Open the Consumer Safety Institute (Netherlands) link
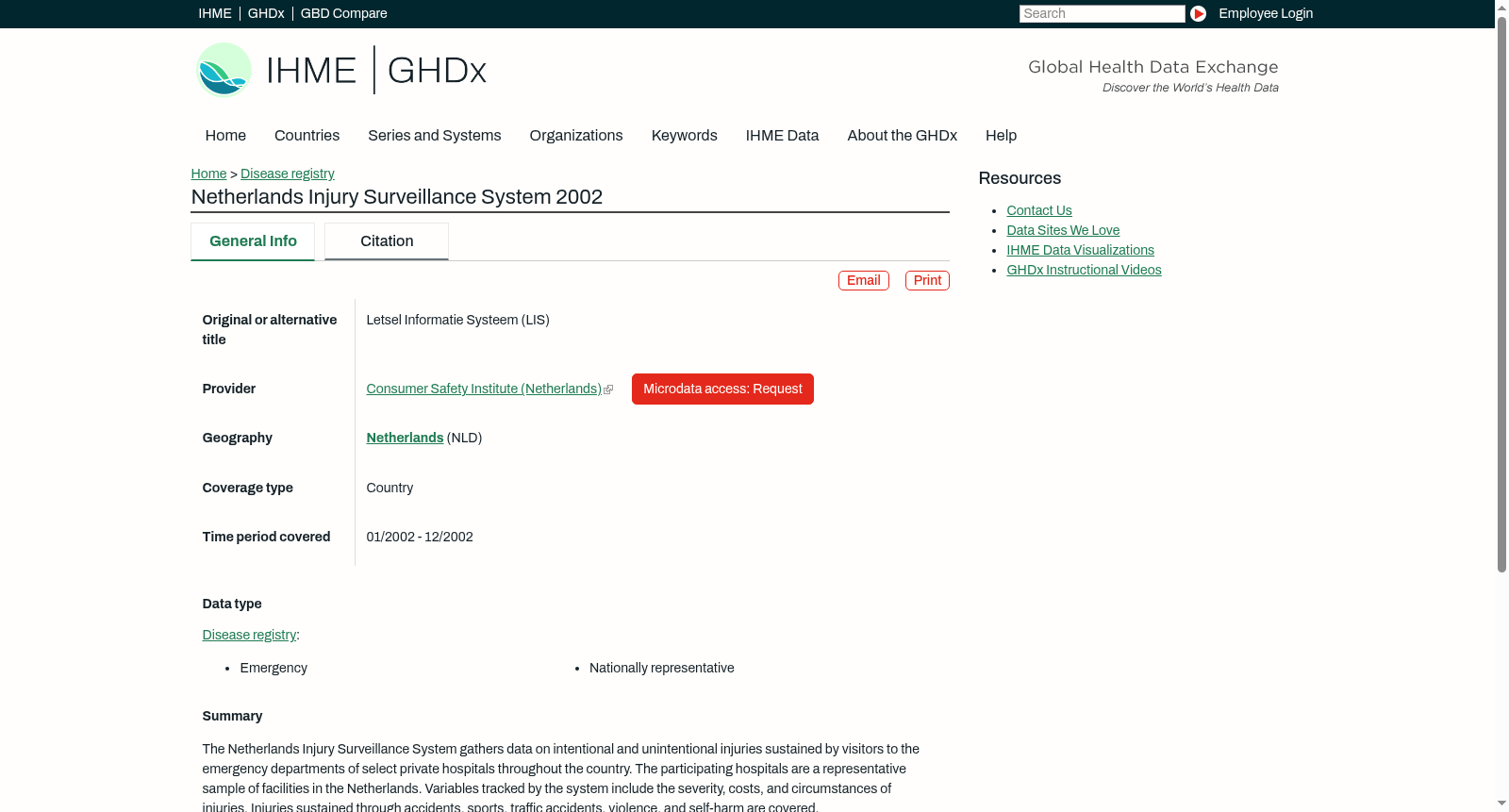Screen dimensions: 1509x812 point(484,389)
